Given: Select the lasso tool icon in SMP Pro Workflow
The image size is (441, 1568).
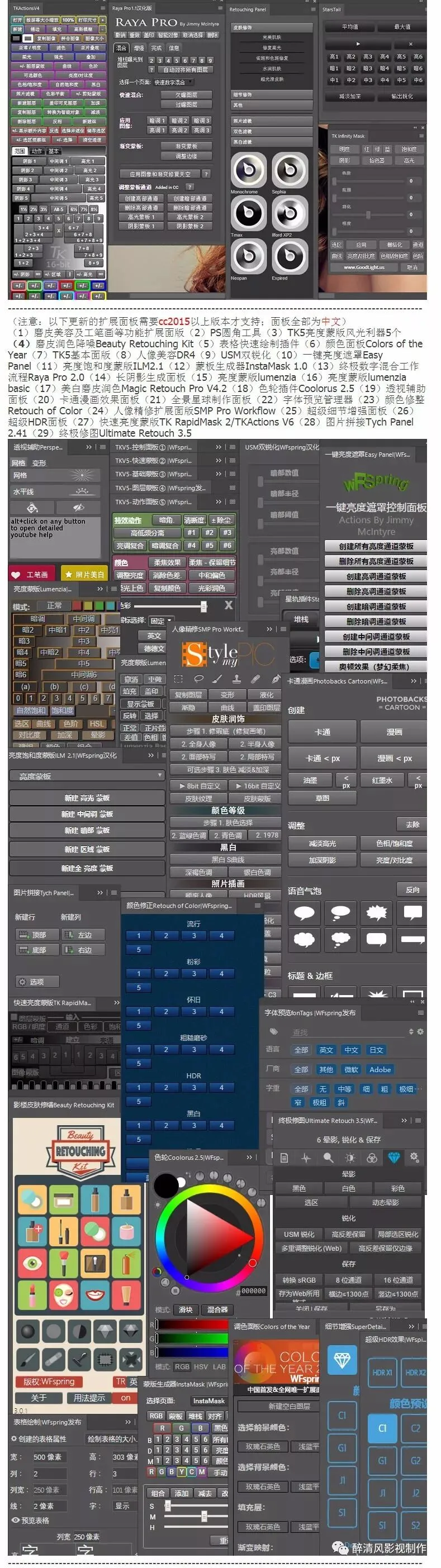Looking at the screenshot, I should click(x=198, y=678).
